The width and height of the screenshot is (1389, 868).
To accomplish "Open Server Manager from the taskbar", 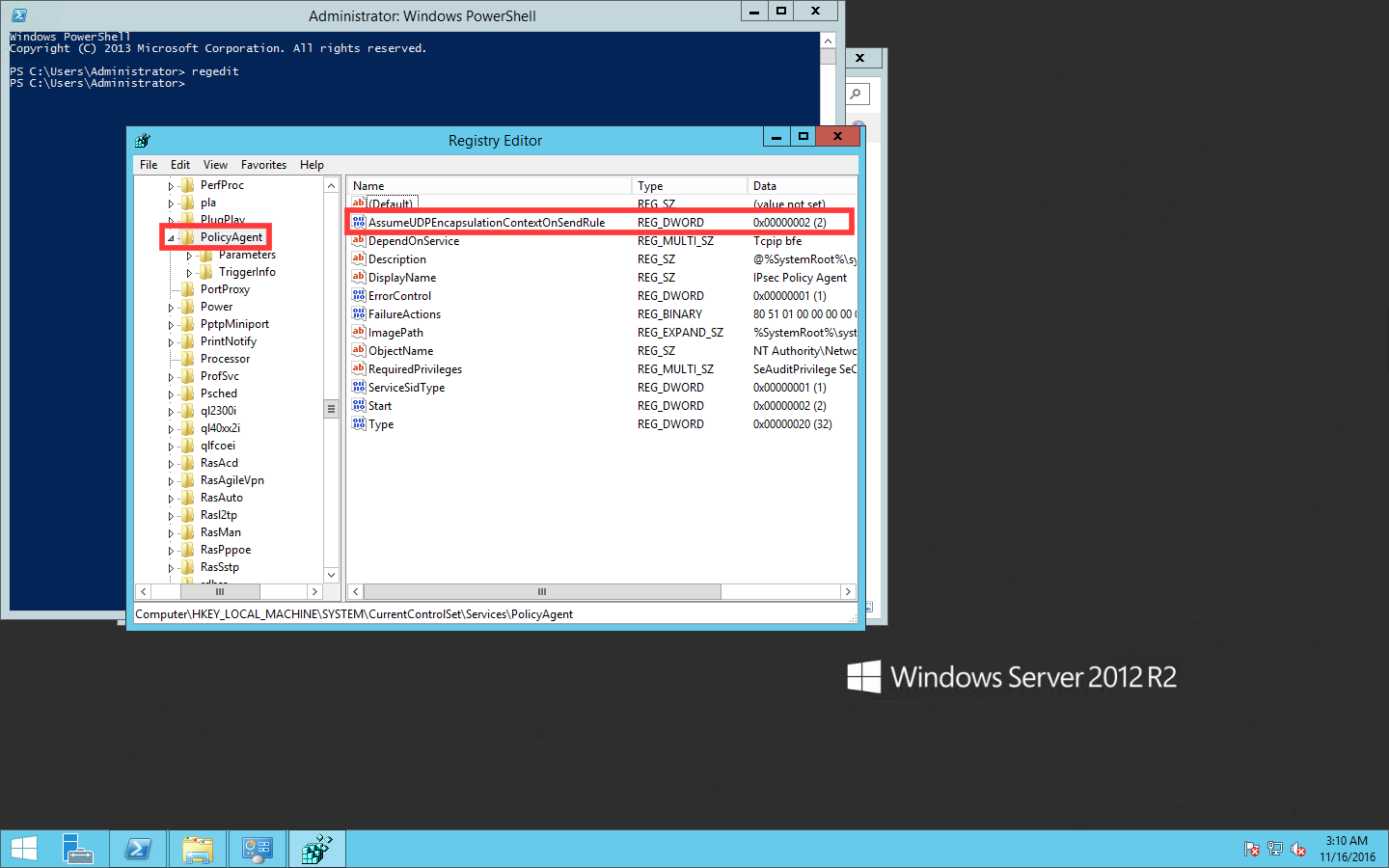I will click(78, 849).
